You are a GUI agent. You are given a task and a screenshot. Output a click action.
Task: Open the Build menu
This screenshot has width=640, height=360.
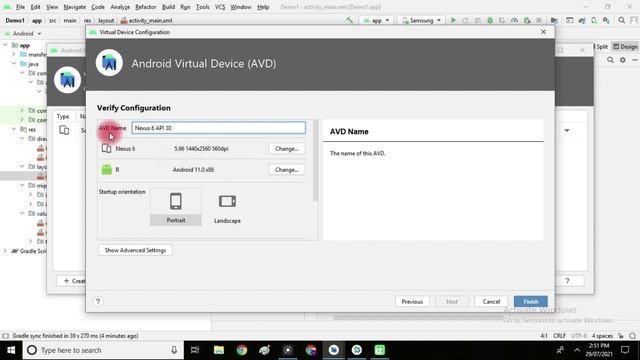(168, 7)
